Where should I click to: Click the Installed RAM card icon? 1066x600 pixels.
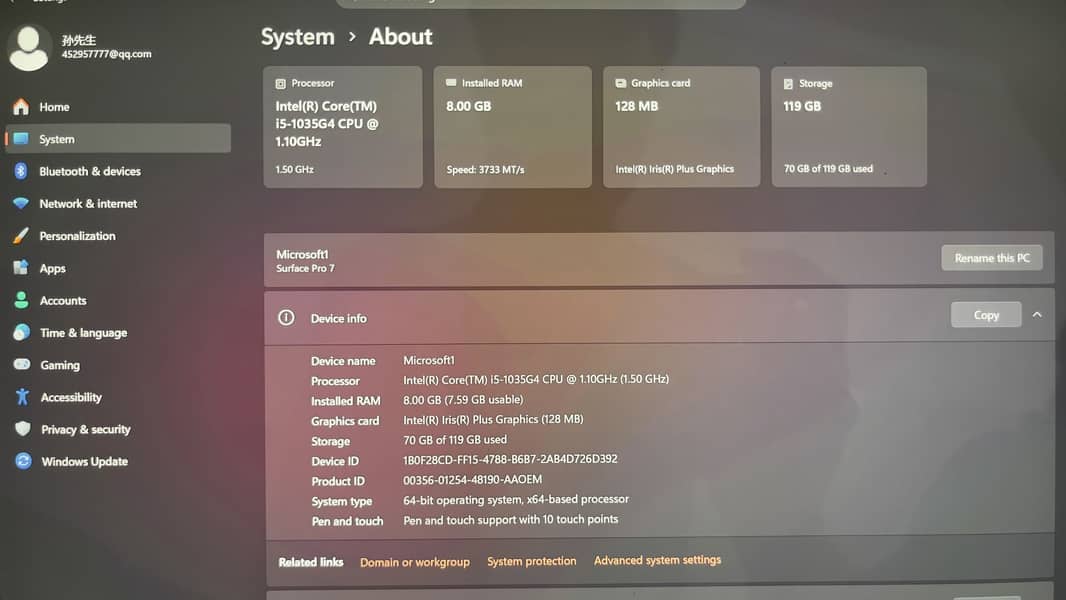tap(451, 83)
